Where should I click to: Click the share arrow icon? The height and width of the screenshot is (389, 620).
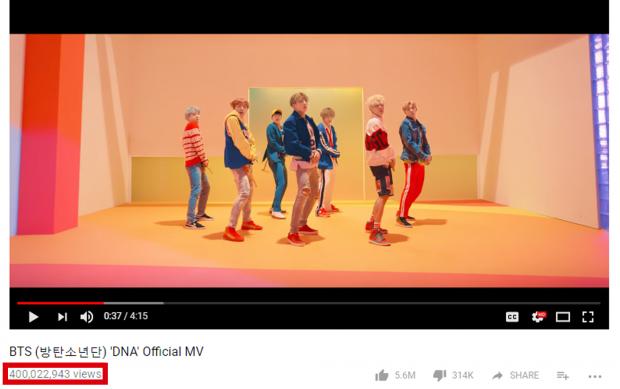(x=497, y=376)
